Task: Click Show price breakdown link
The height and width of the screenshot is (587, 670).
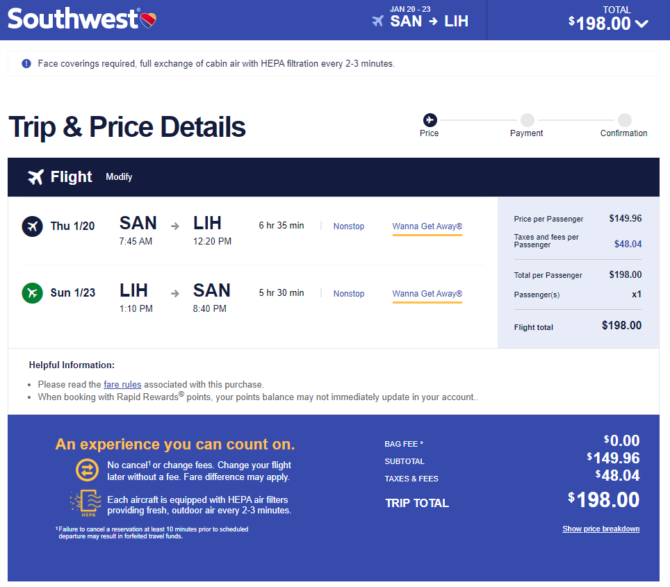Action: coord(601,529)
